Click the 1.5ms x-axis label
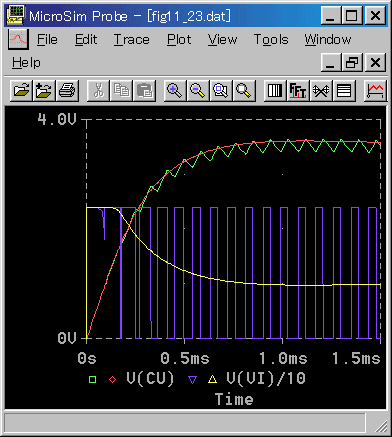Screen dimensions: 392x437 click(356, 359)
